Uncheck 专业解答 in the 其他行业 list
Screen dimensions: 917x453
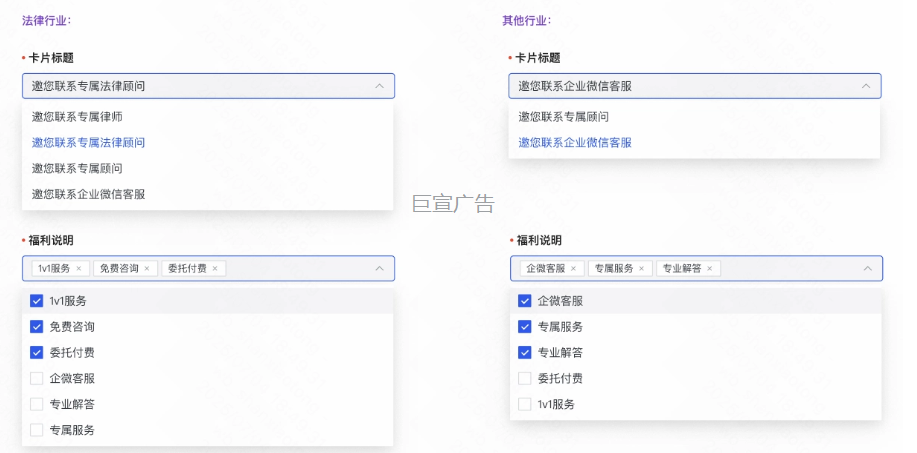[x=525, y=352]
